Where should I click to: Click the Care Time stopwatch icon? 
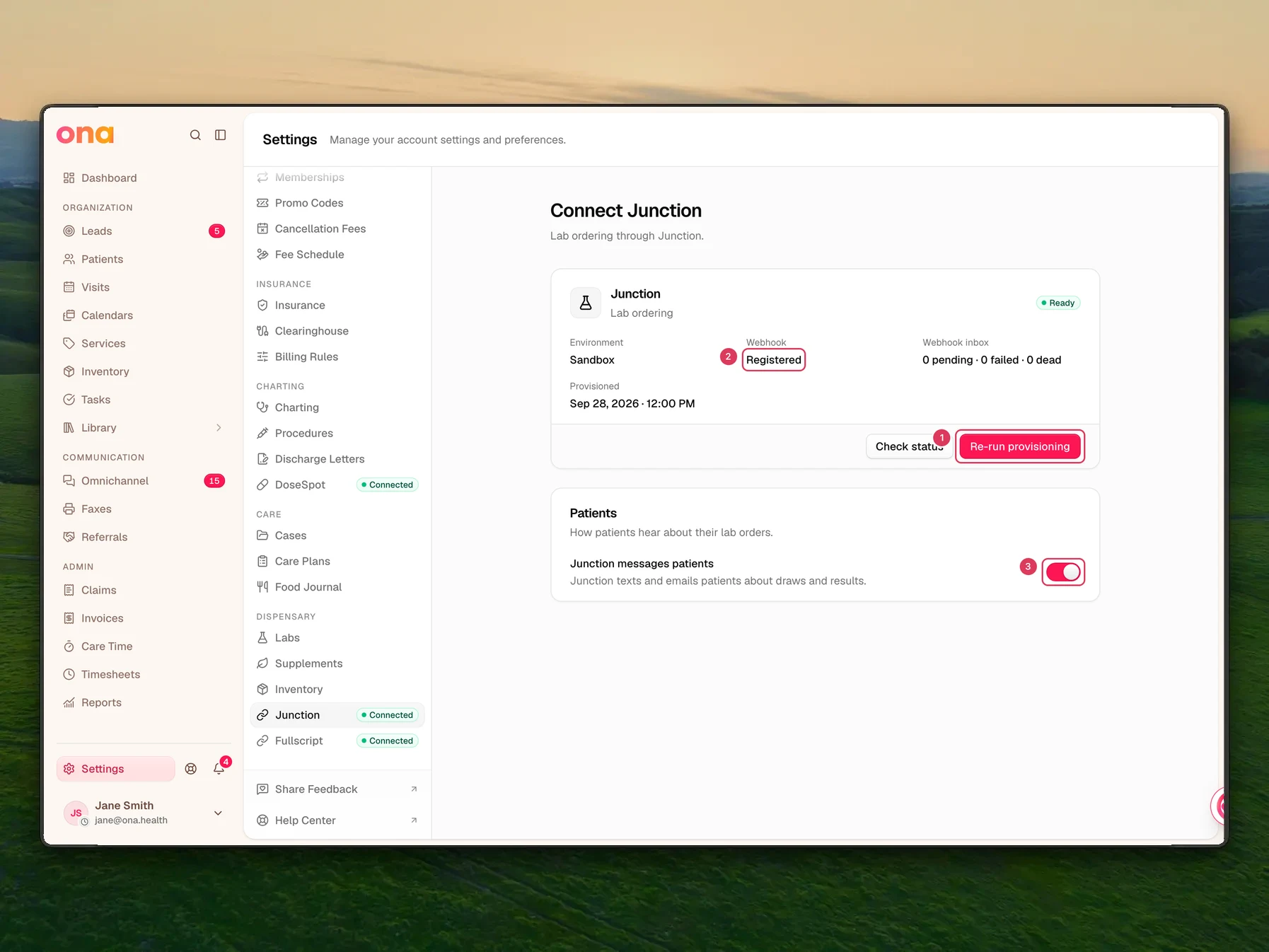69,646
